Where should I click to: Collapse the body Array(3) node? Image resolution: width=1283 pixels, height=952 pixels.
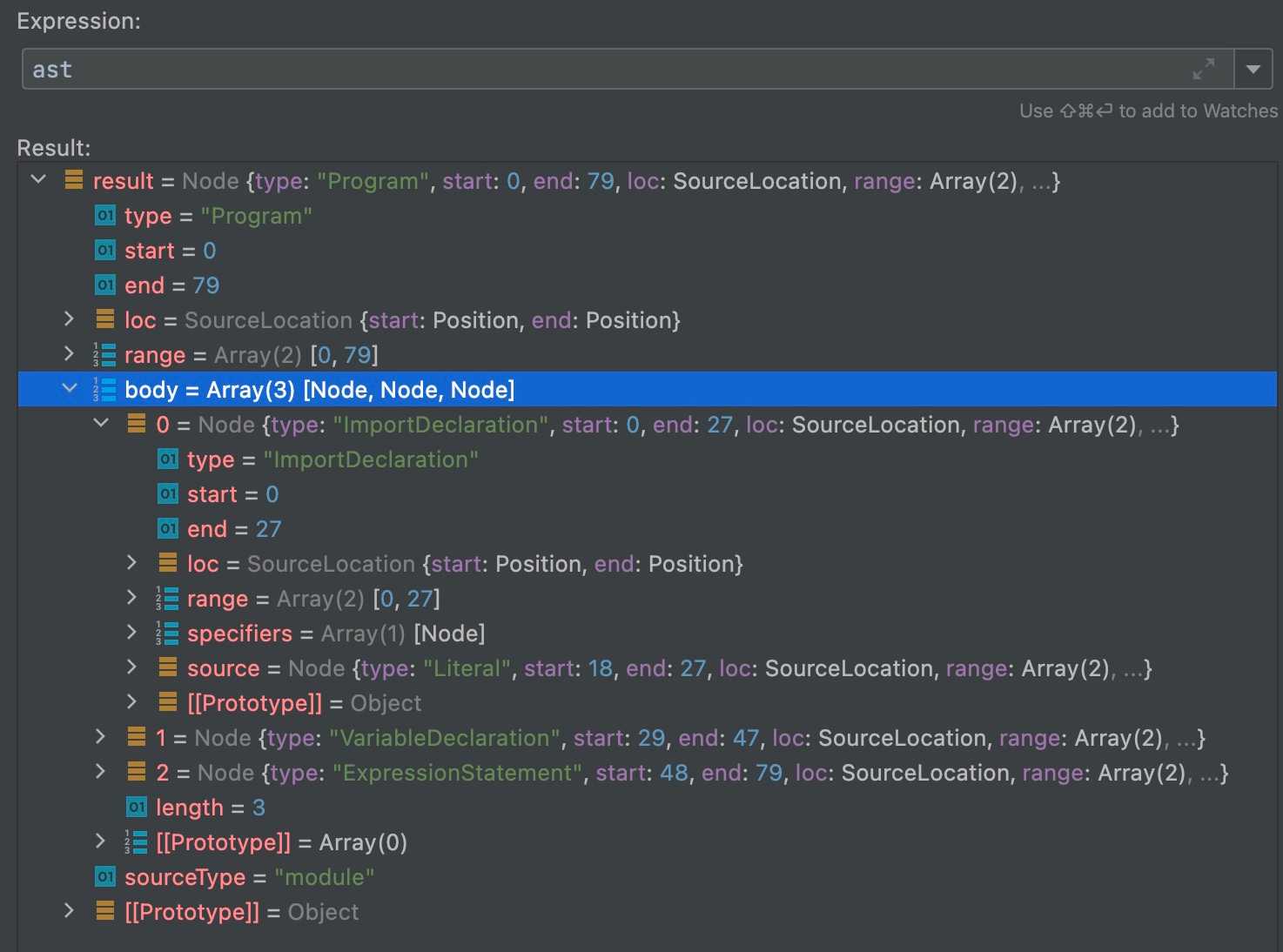(70, 389)
